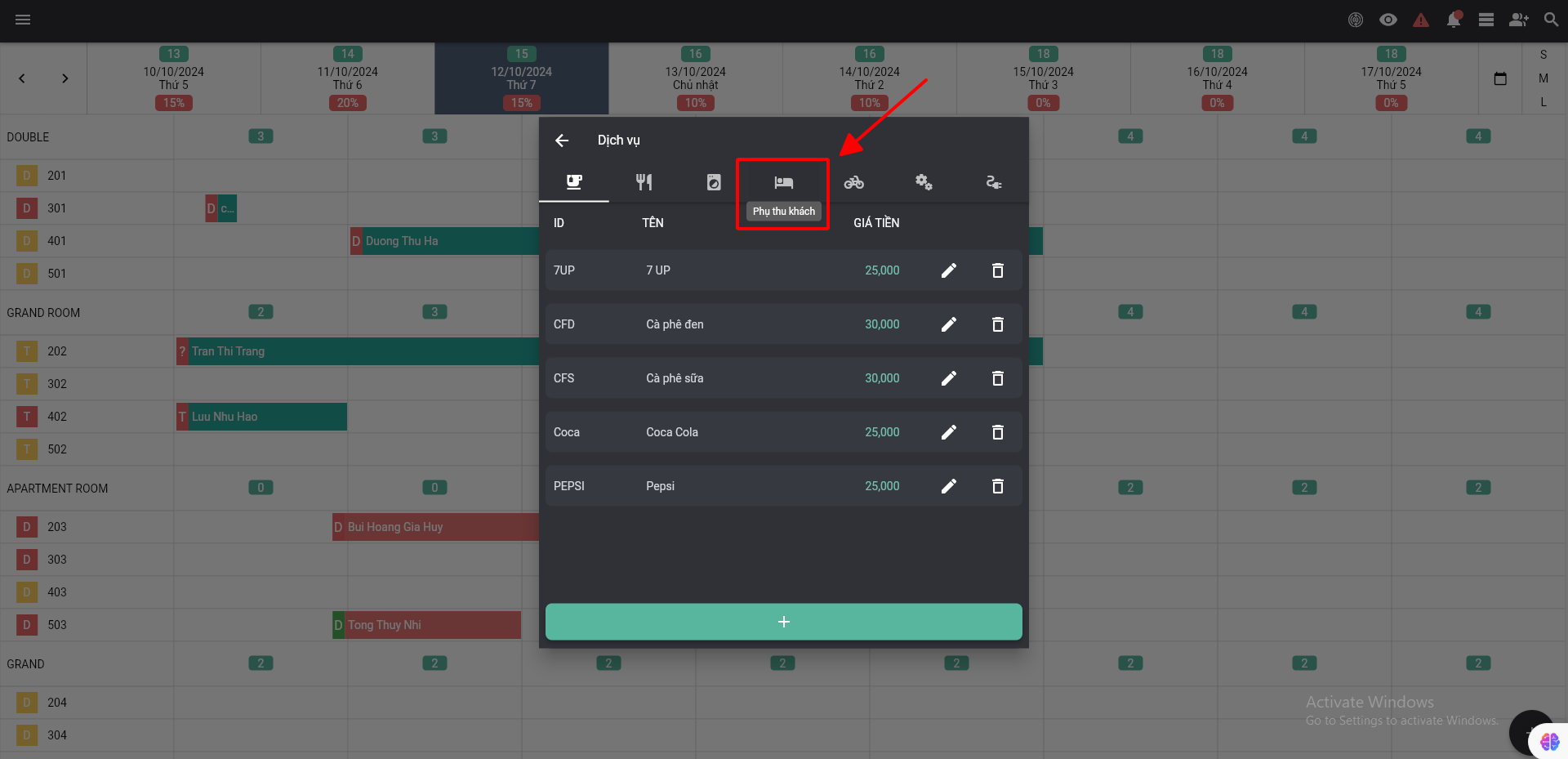1568x759 pixels.
Task: Switch to L view size
Action: pyautogui.click(x=1543, y=102)
